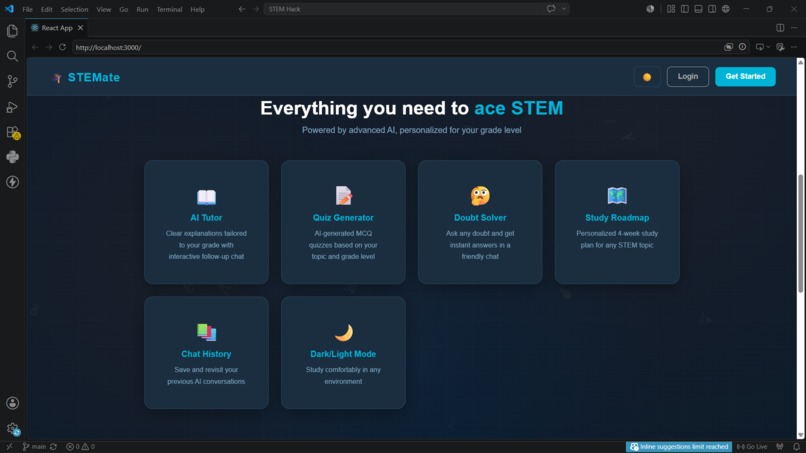Viewport: 806px width, 453px height.
Task: Open the File menu
Action: click(x=27, y=9)
